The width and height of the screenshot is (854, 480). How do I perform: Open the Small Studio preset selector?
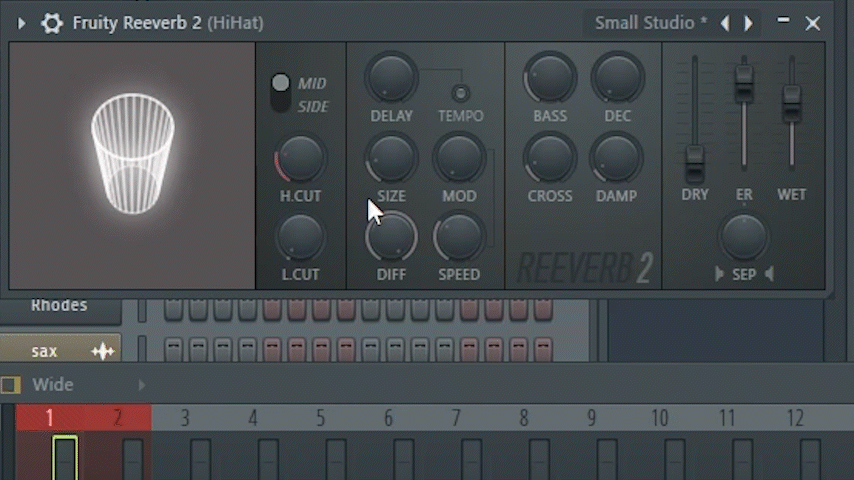click(650, 23)
